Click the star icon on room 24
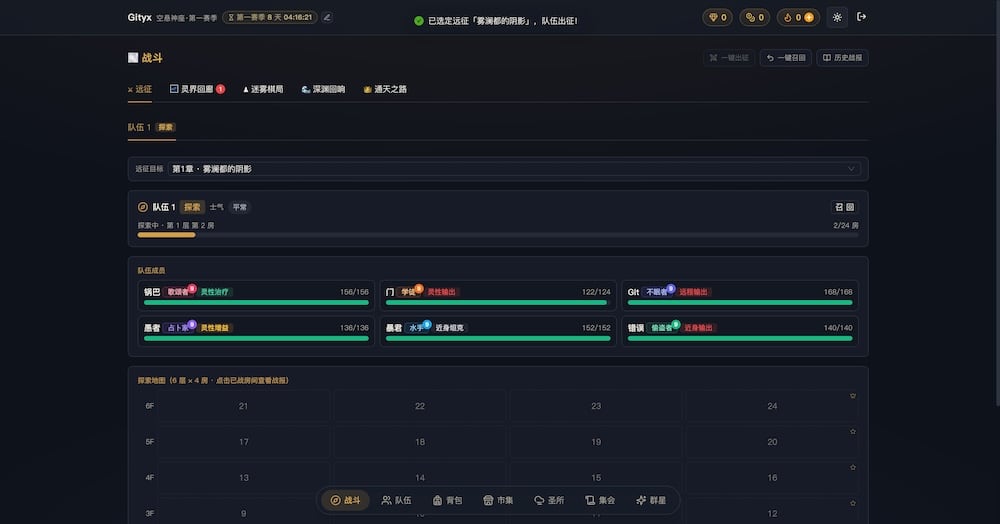 [x=853, y=396]
